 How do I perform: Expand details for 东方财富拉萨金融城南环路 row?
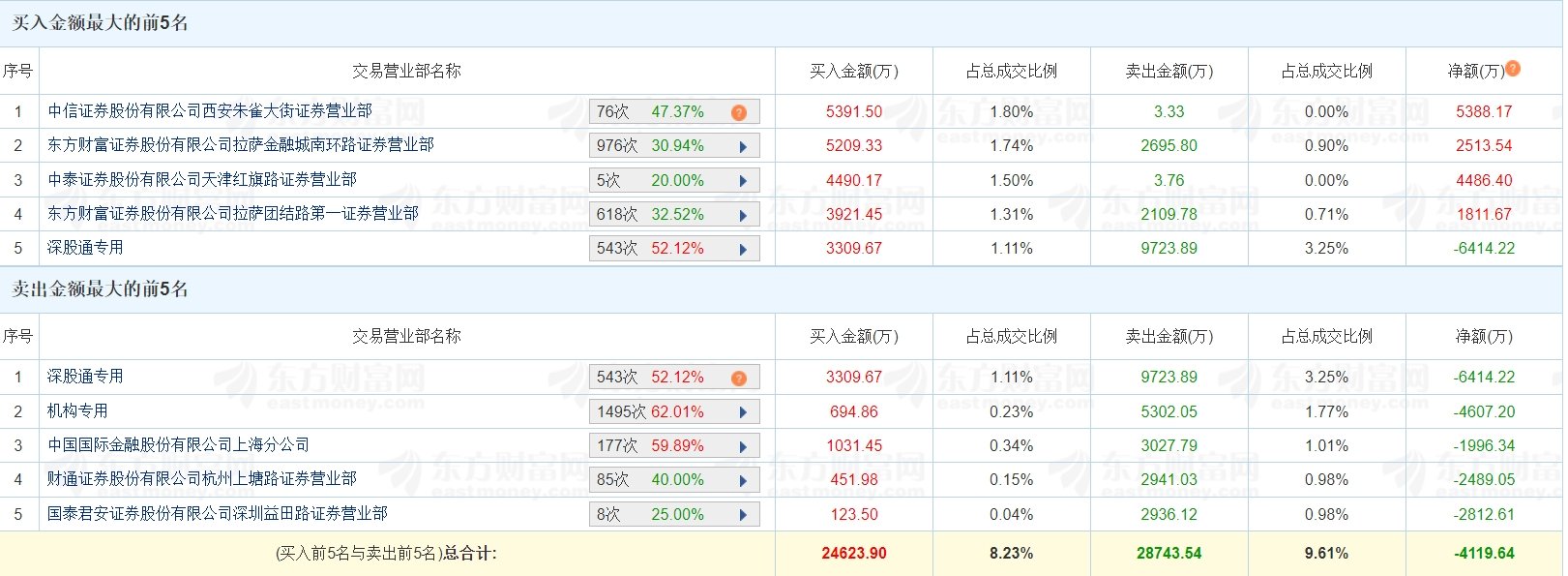pyautogui.click(x=743, y=147)
